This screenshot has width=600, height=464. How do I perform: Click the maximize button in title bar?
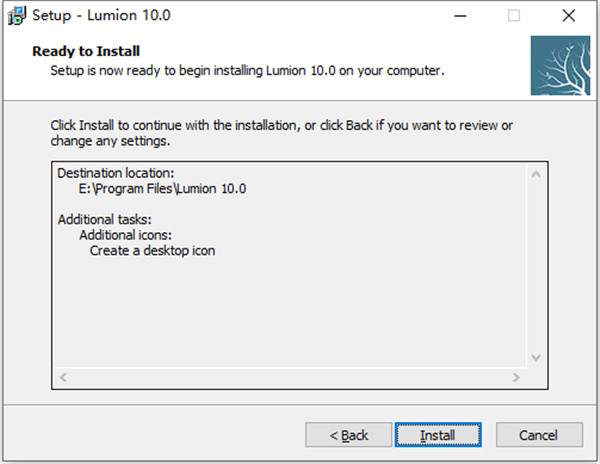pyautogui.click(x=514, y=16)
